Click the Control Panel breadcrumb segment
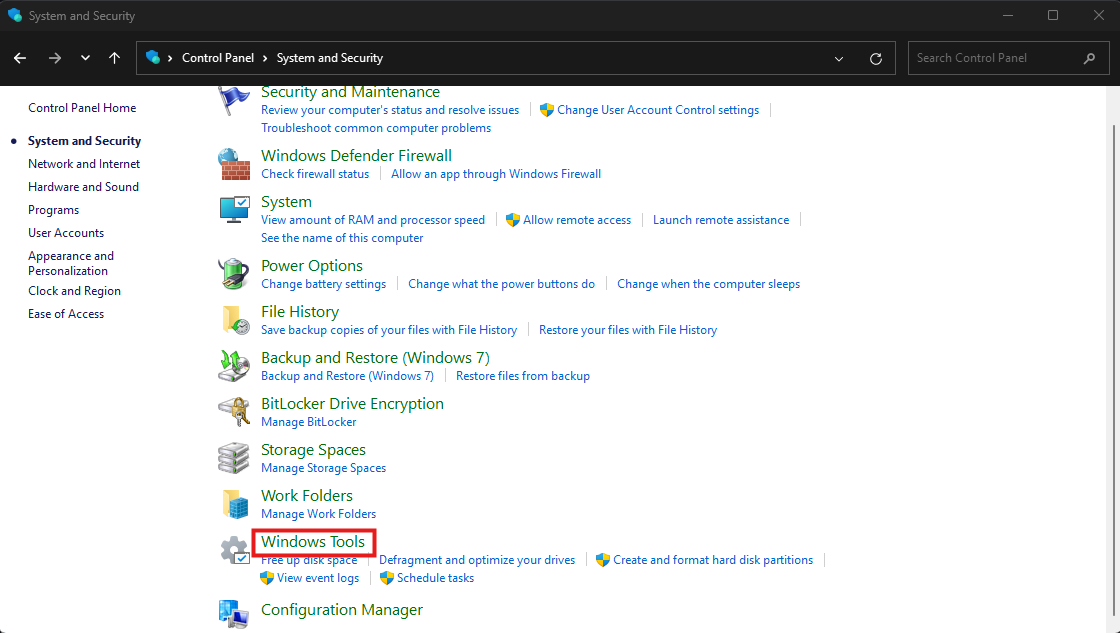Image resolution: width=1120 pixels, height=633 pixels. coord(218,58)
